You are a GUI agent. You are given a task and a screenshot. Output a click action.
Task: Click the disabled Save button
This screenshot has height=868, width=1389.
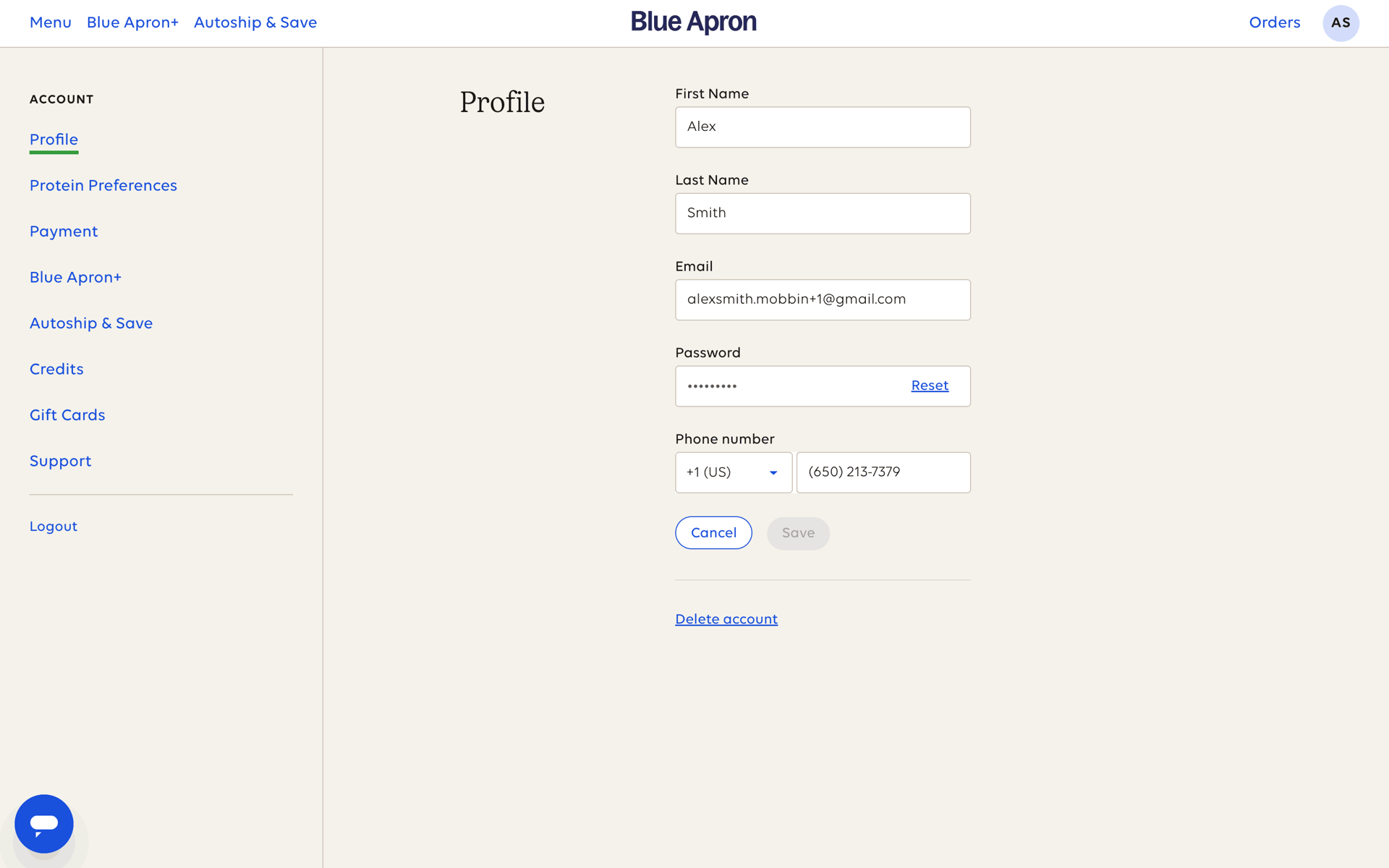tap(798, 533)
